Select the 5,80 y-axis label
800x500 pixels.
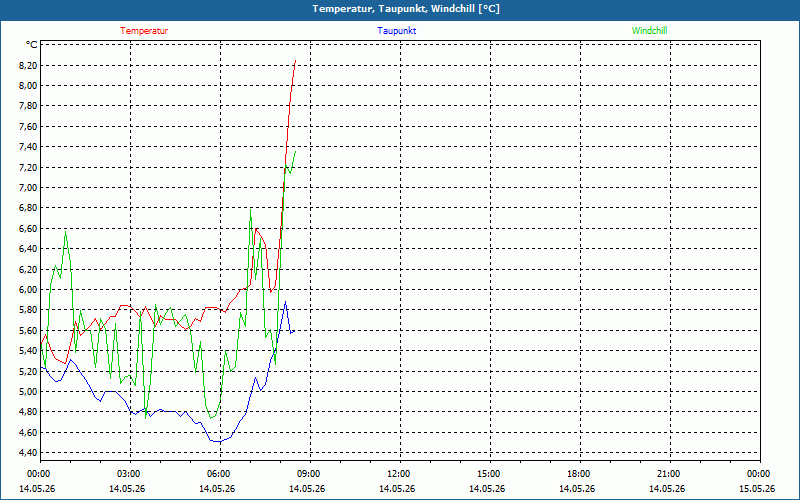click(29, 310)
